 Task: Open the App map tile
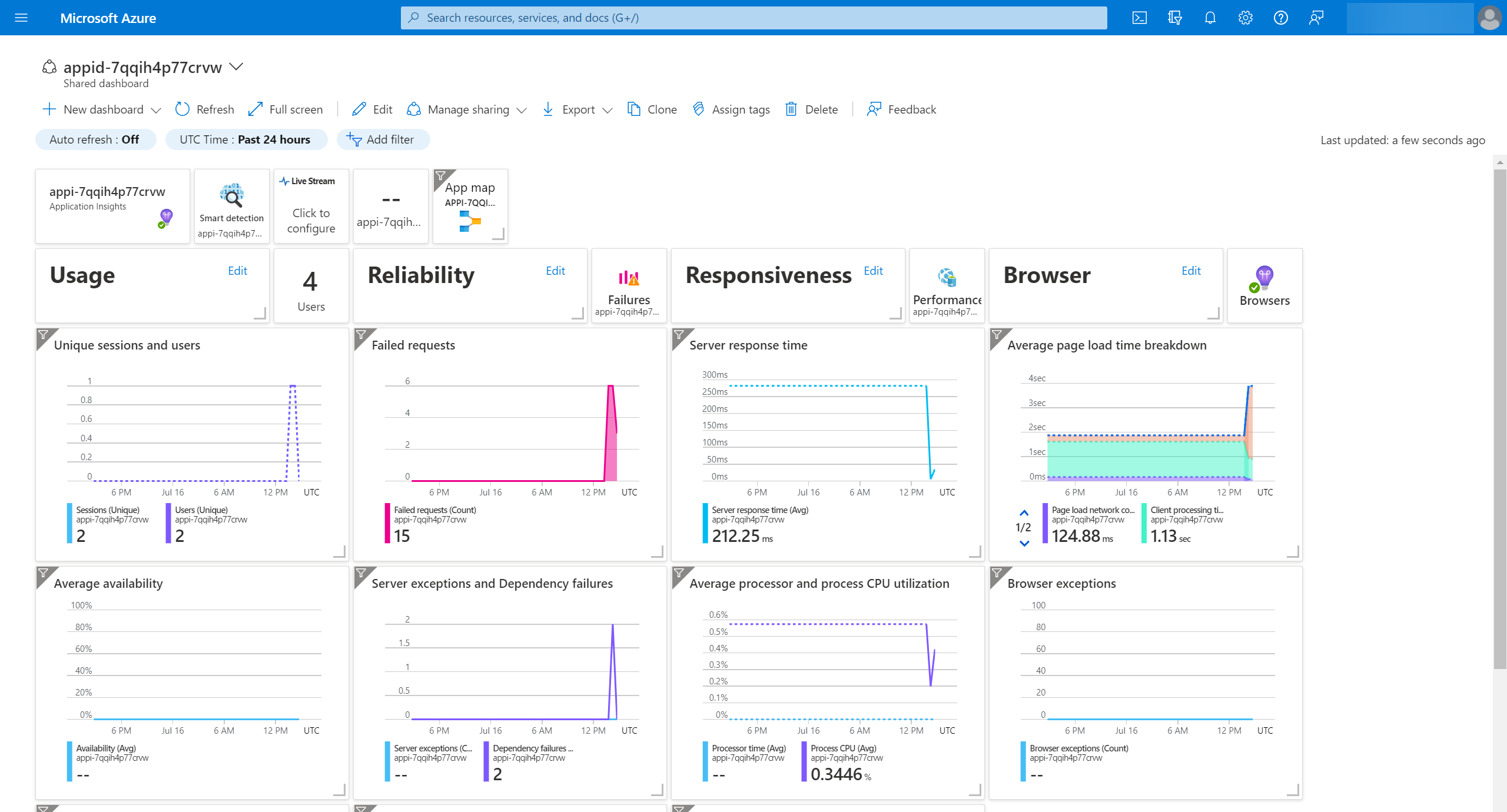[470, 207]
